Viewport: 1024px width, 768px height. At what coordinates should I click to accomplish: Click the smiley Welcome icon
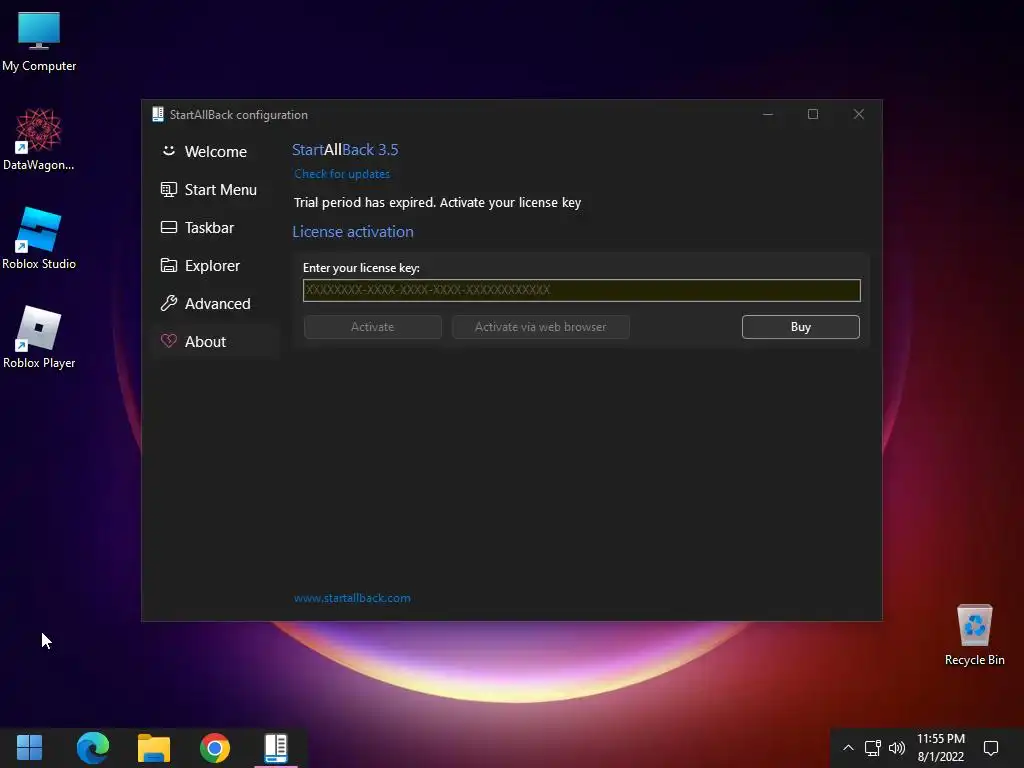coord(168,151)
